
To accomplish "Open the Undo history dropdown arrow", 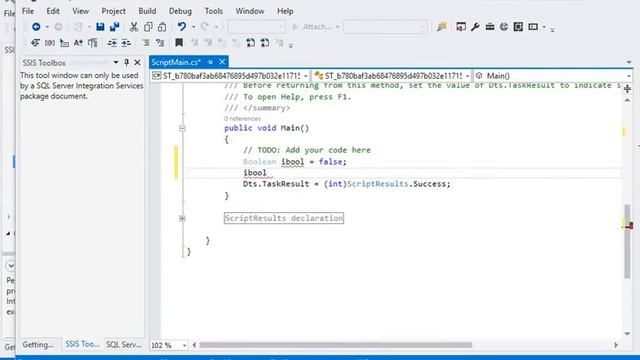I will 193,27.
